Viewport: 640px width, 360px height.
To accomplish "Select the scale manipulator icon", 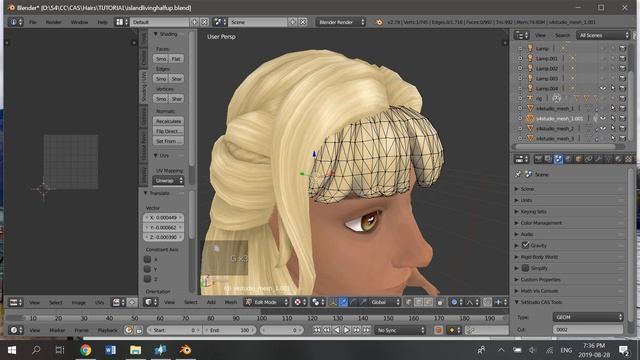I will click(x=362, y=302).
